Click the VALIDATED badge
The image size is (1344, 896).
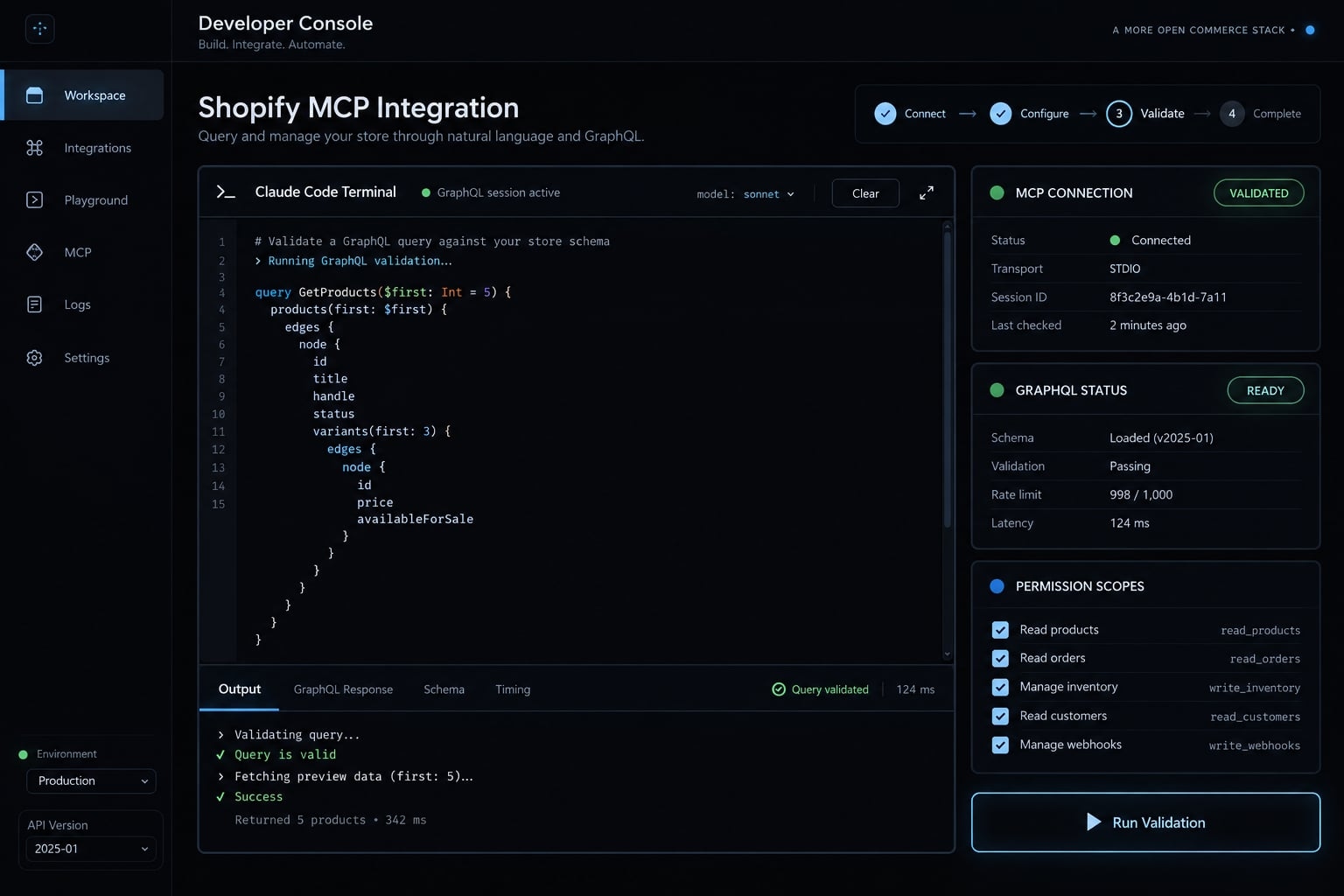coord(1258,192)
